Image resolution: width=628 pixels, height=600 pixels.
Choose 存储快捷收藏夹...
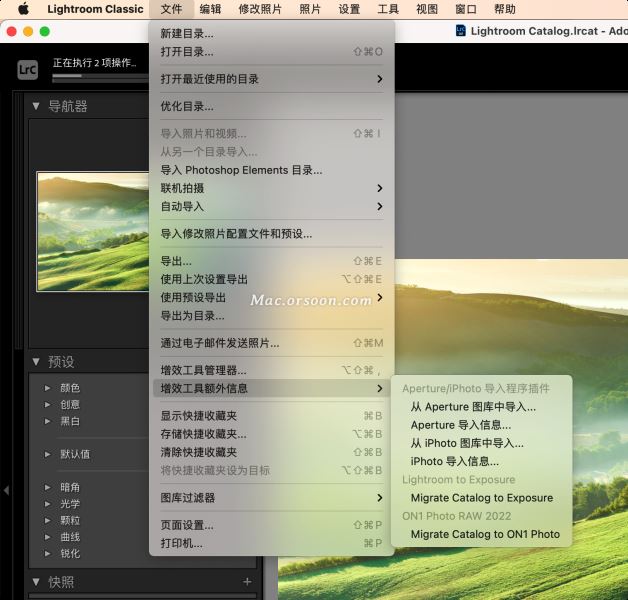(272, 434)
